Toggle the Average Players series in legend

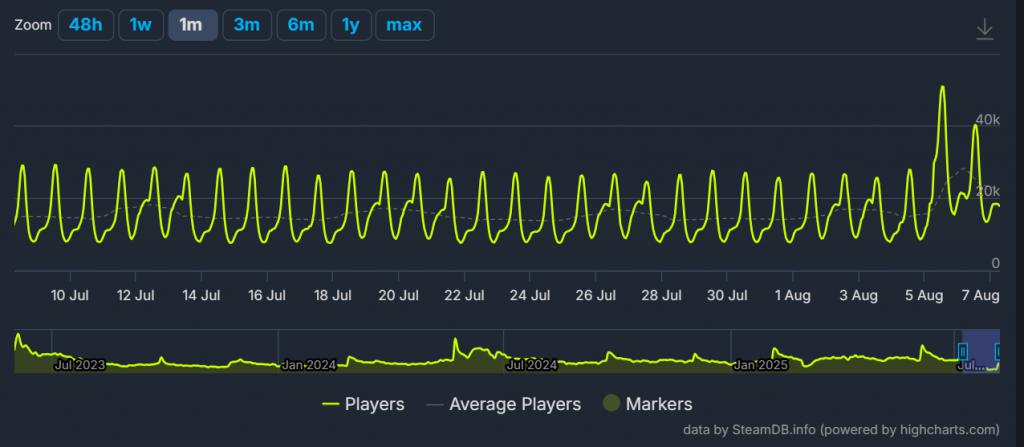pos(504,404)
